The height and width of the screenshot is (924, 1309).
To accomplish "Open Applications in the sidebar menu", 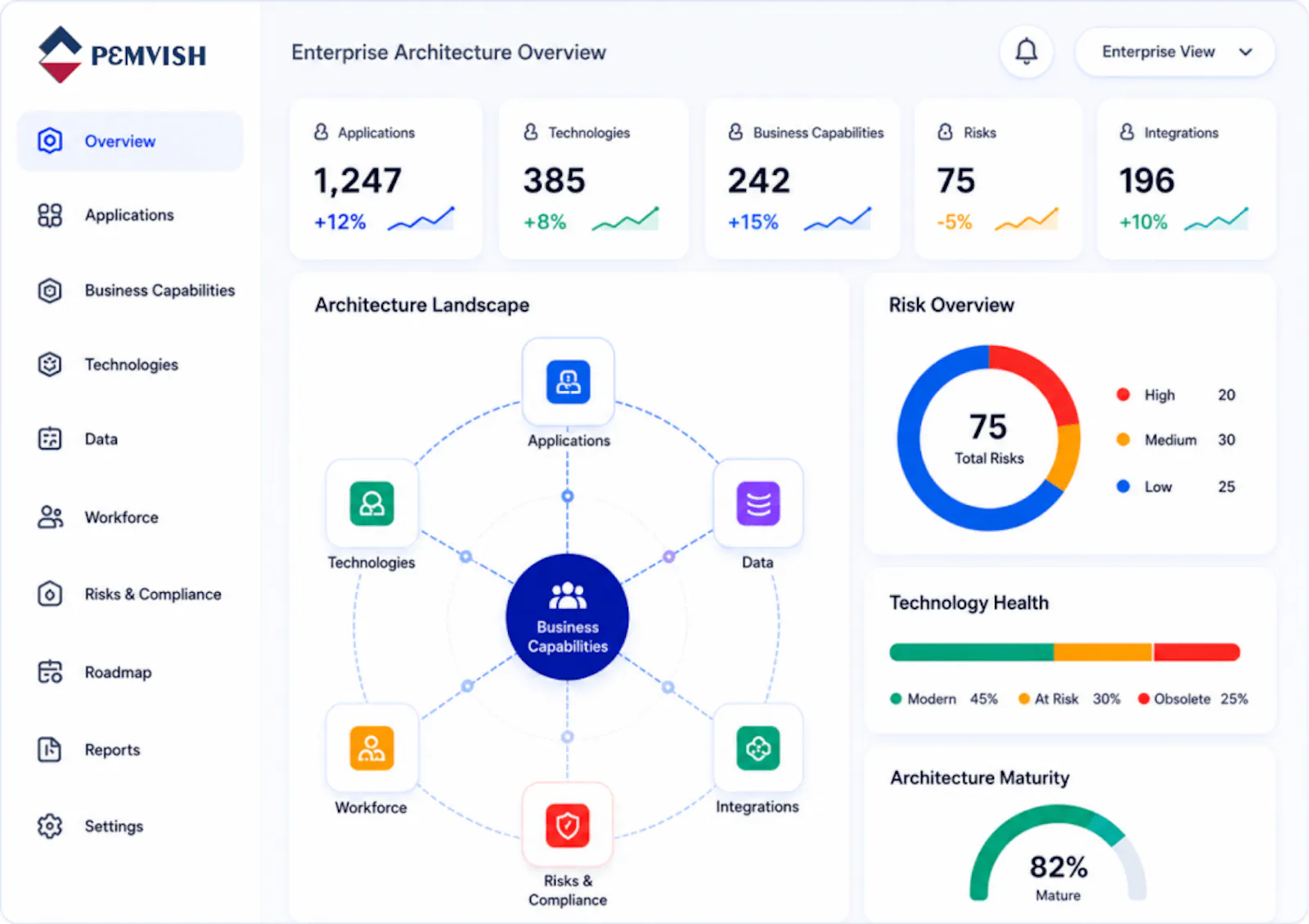I will 130,215.
